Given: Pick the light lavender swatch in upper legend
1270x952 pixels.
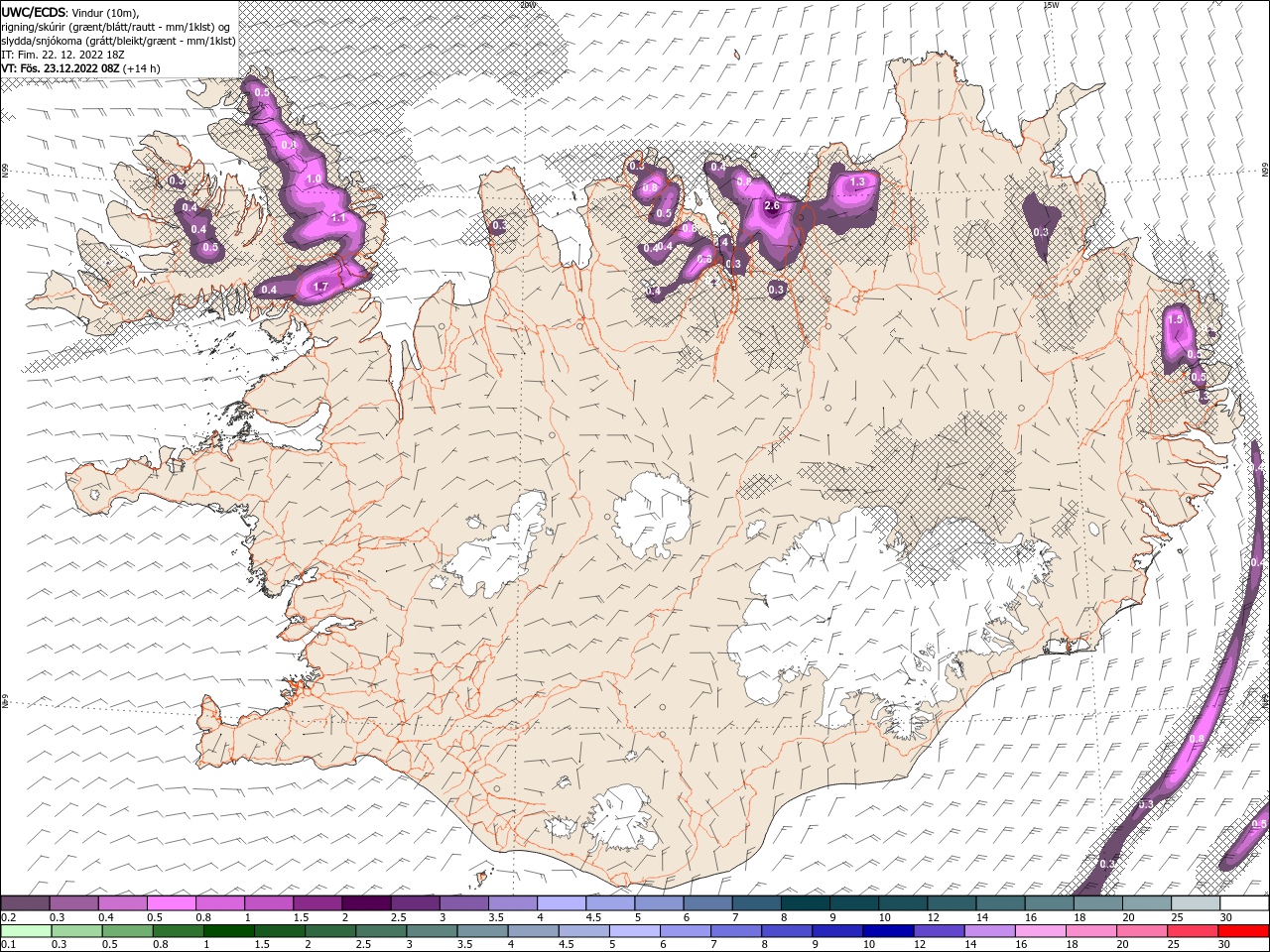Looking at the screenshot, I should [x=561, y=903].
